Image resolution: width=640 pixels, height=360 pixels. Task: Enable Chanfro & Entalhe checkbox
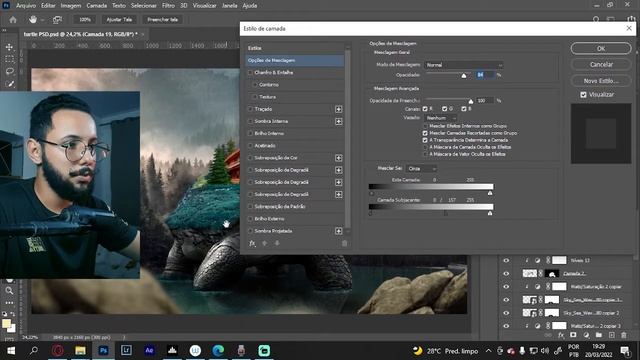tap(250, 73)
